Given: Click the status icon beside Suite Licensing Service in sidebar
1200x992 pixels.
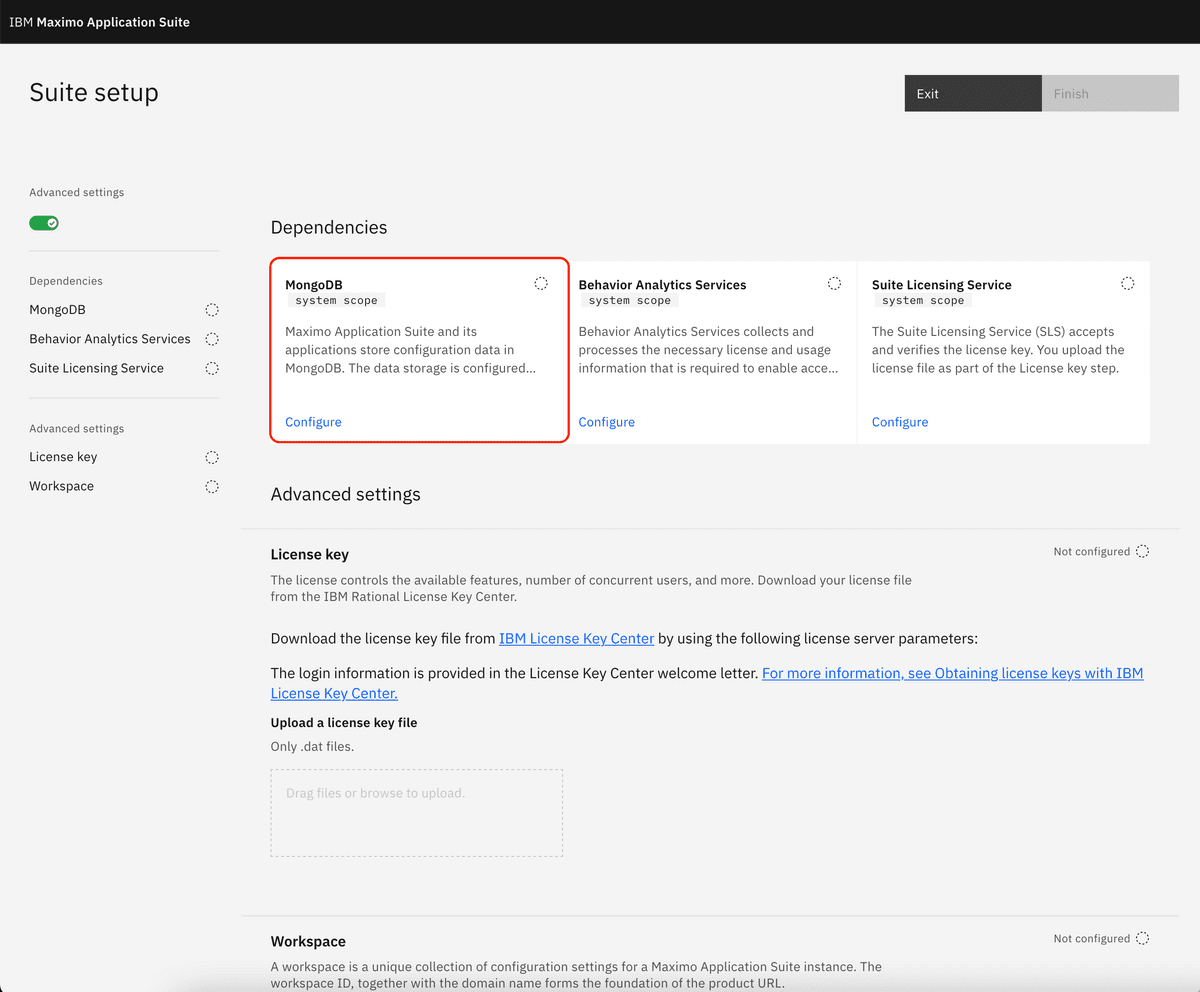Looking at the screenshot, I should (x=211, y=368).
